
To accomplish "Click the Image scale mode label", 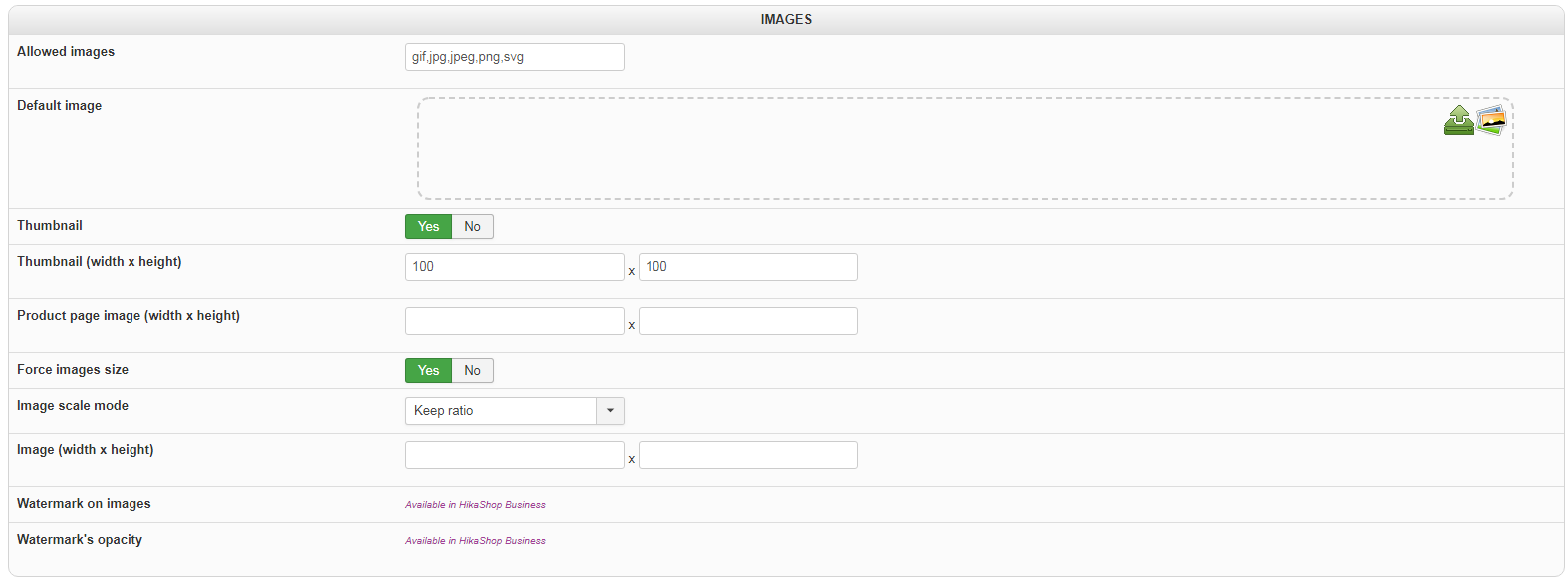I will (73, 406).
